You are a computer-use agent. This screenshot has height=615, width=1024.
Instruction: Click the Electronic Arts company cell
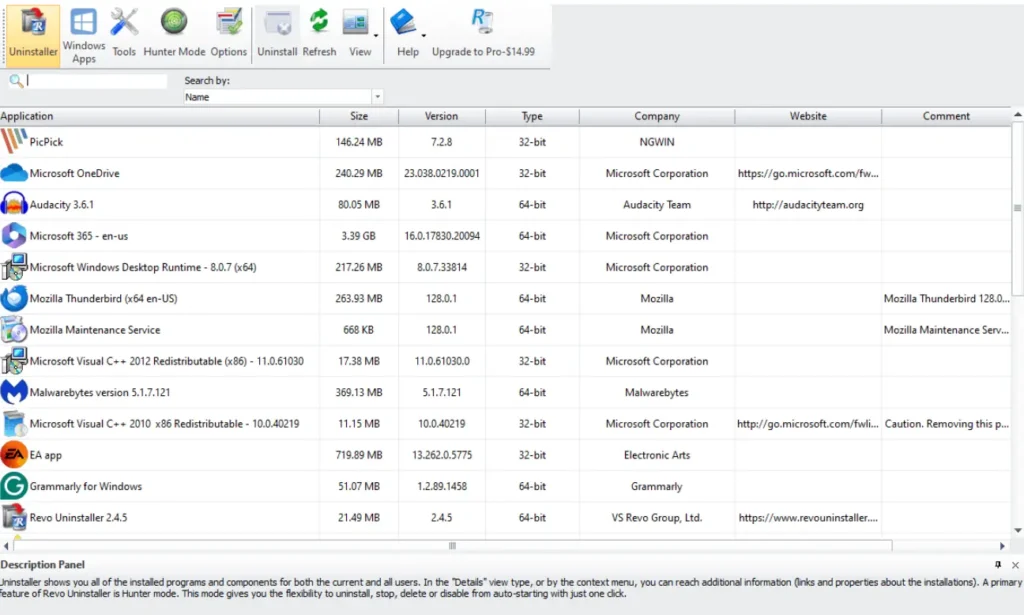pos(657,455)
